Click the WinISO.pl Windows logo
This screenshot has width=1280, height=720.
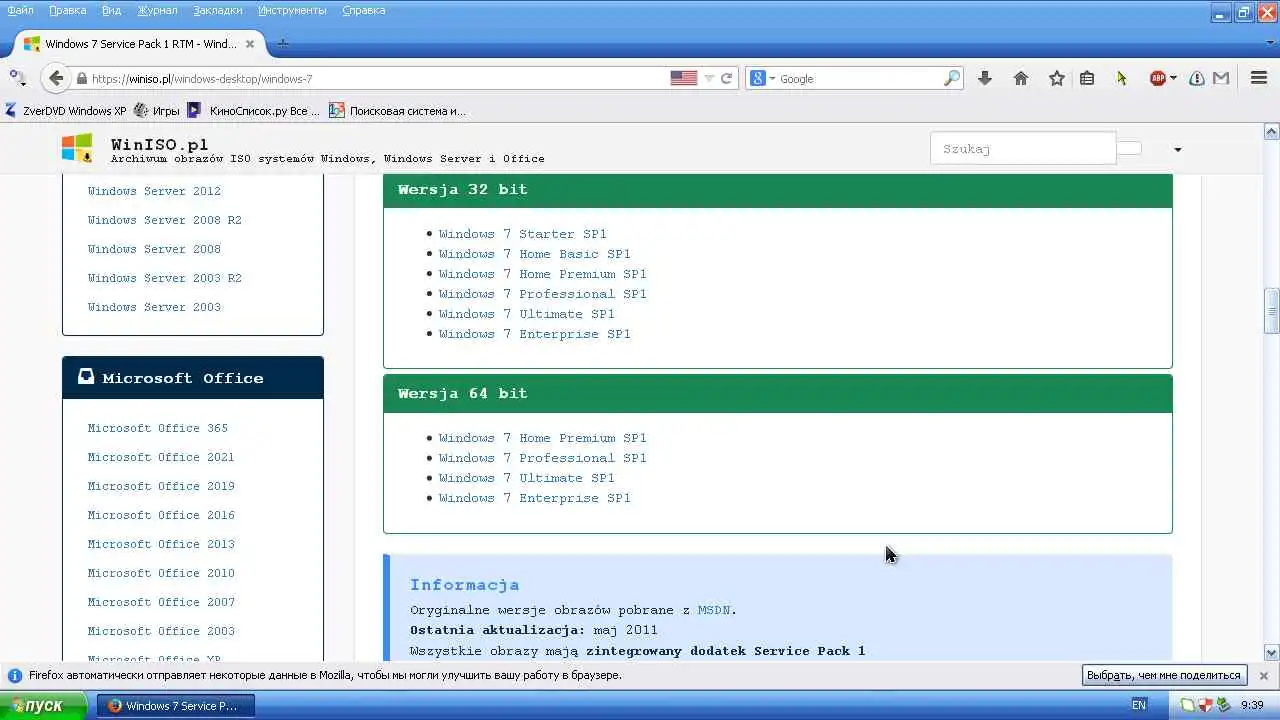click(x=77, y=148)
